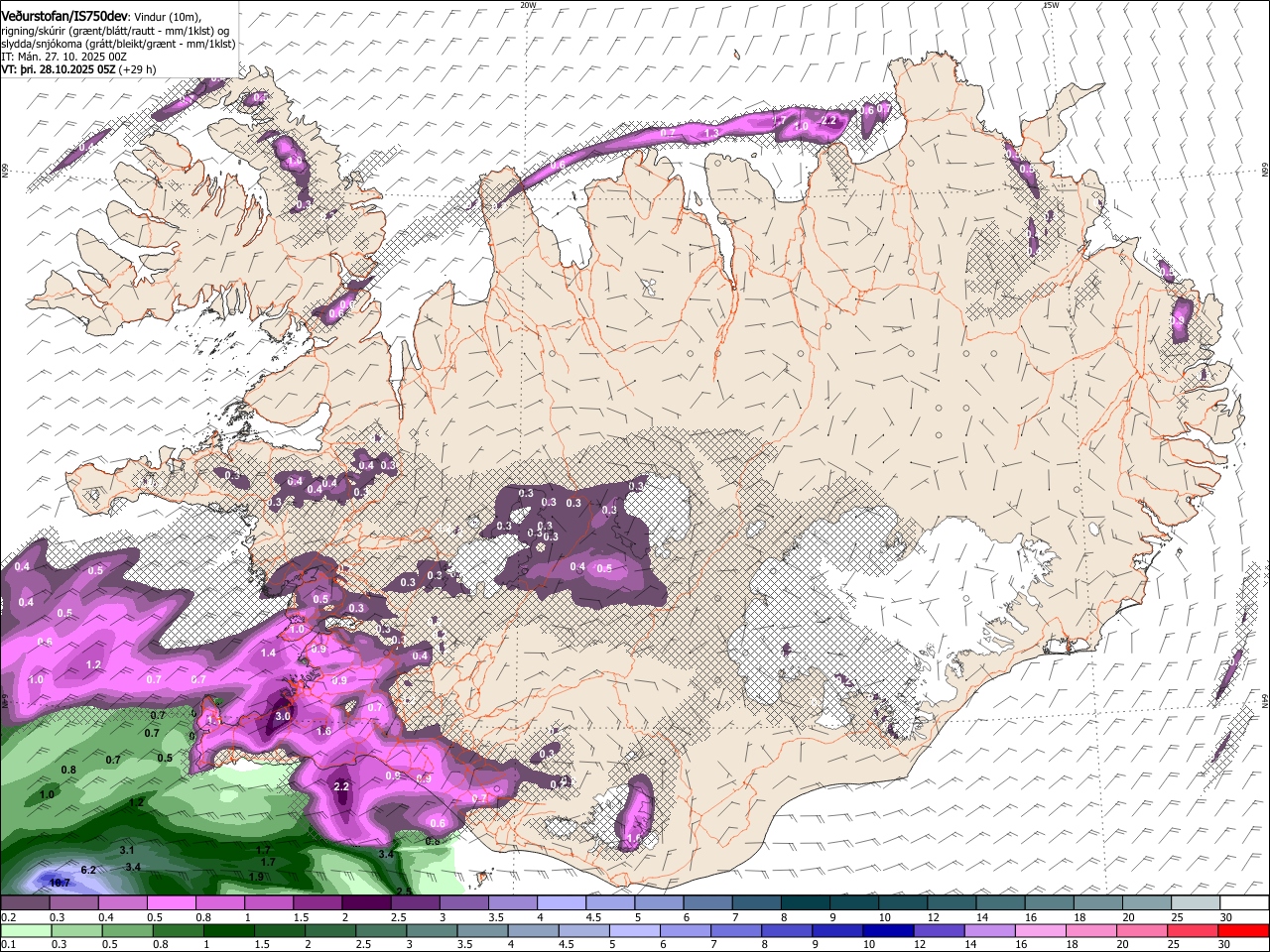The height and width of the screenshot is (952, 1270).
Task: Click the bright pink 0.5 swatch in upper legend
Action: coord(171,903)
